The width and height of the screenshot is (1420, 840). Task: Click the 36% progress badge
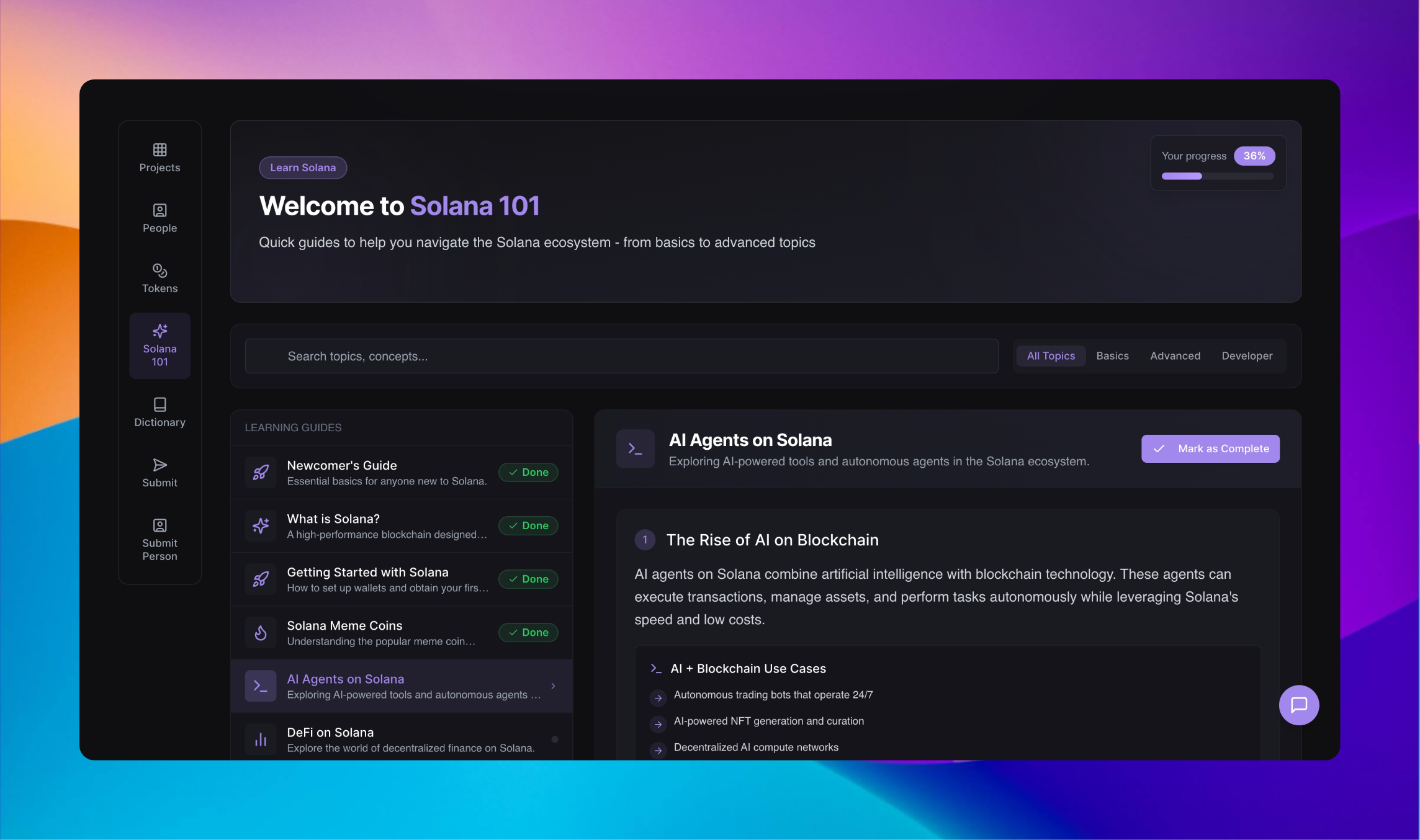[1254, 156]
